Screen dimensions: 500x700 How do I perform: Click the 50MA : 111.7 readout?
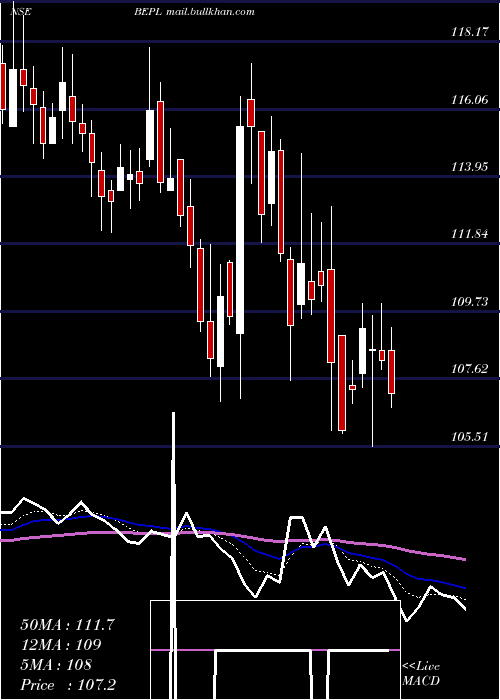click(x=68, y=625)
